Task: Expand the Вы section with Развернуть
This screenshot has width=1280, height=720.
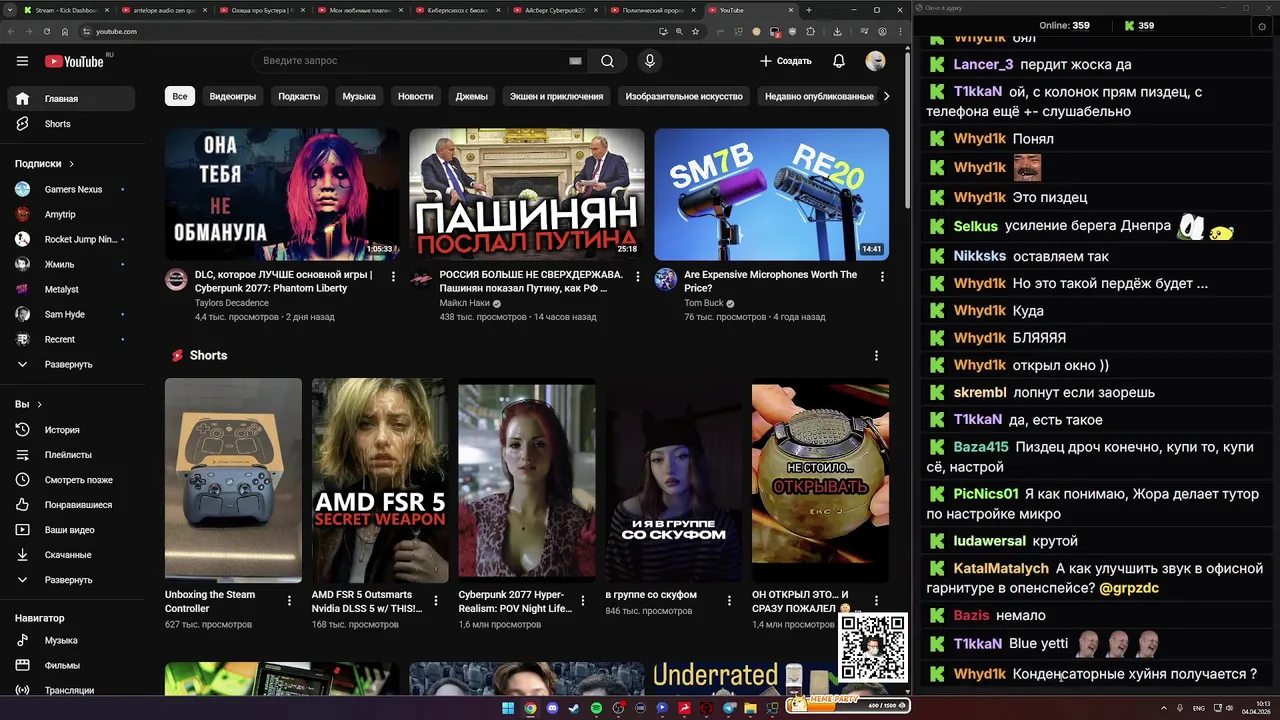Action: click(x=71, y=580)
